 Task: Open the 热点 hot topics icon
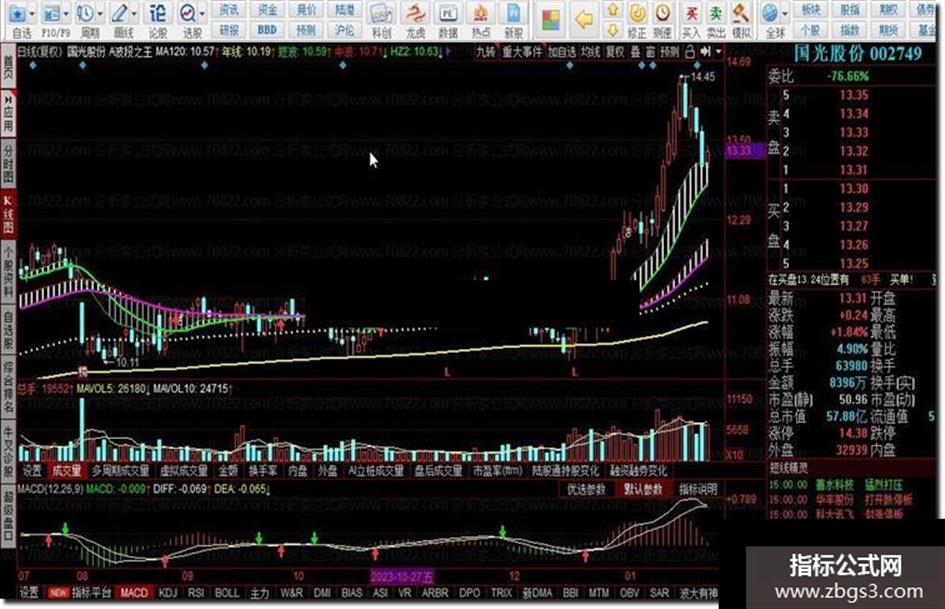pos(480,14)
